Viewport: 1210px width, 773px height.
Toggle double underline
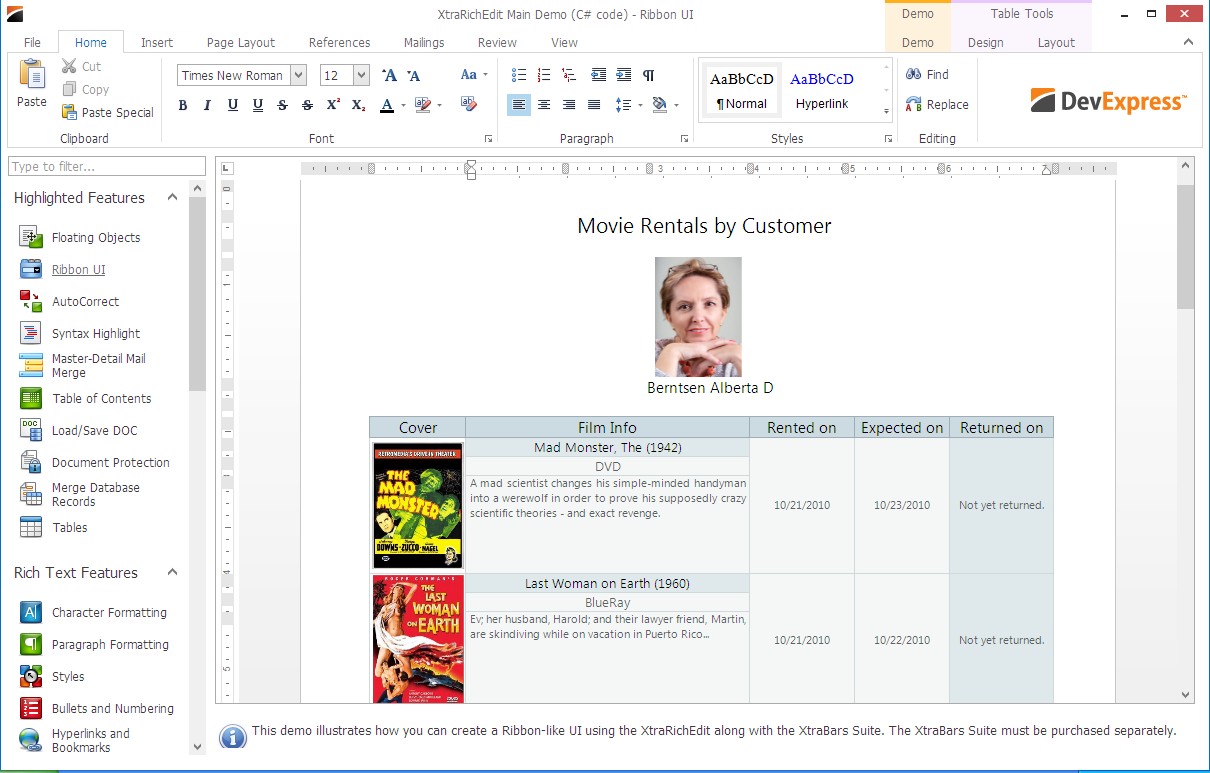click(x=258, y=105)
